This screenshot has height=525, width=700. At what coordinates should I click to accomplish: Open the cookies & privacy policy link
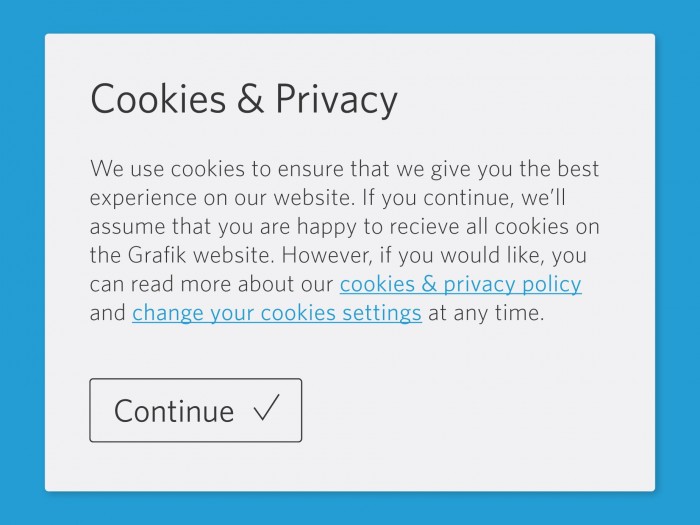pos(460,284)
